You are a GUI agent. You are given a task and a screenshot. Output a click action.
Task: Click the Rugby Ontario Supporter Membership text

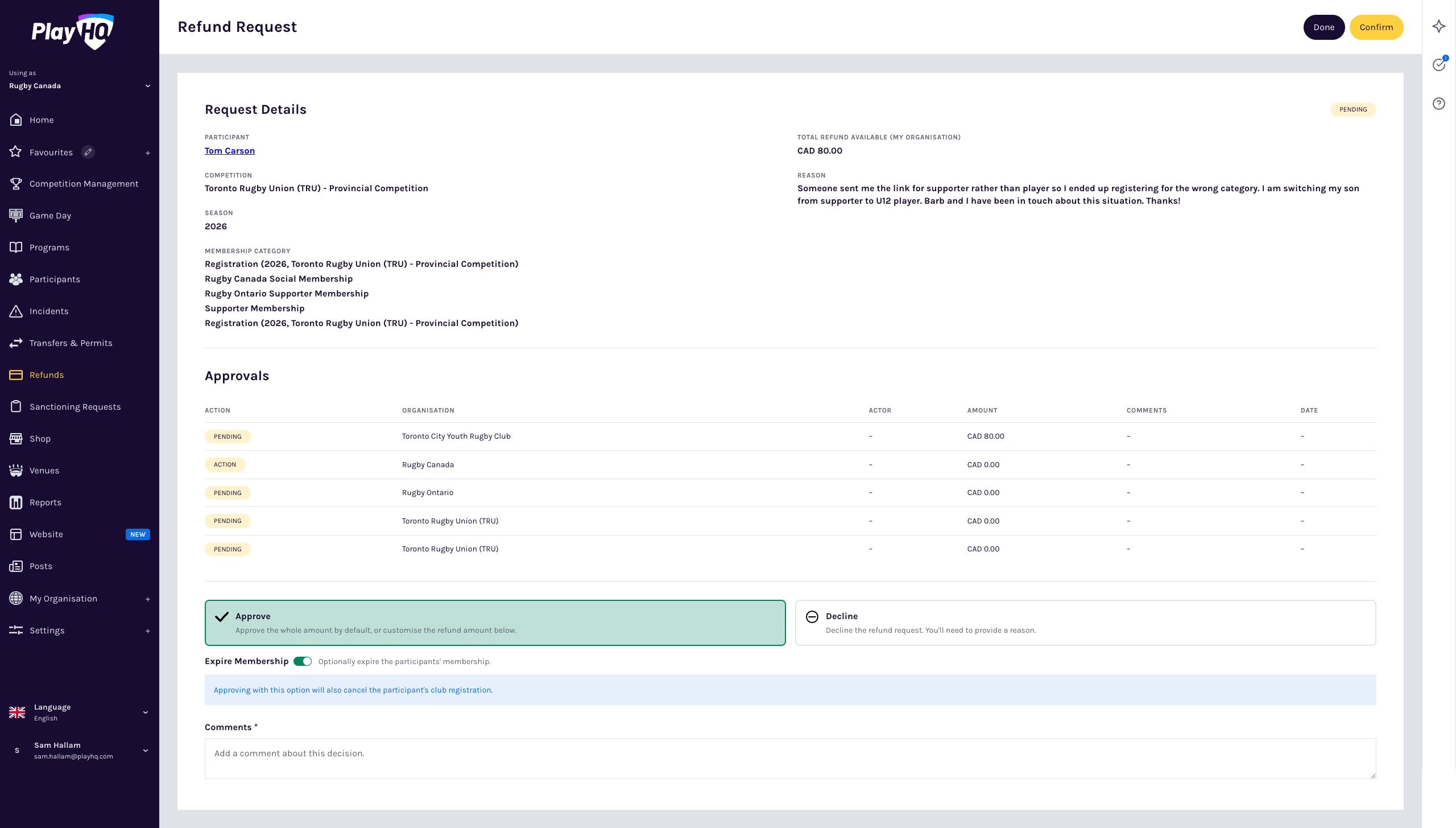(x=287, y=294)
